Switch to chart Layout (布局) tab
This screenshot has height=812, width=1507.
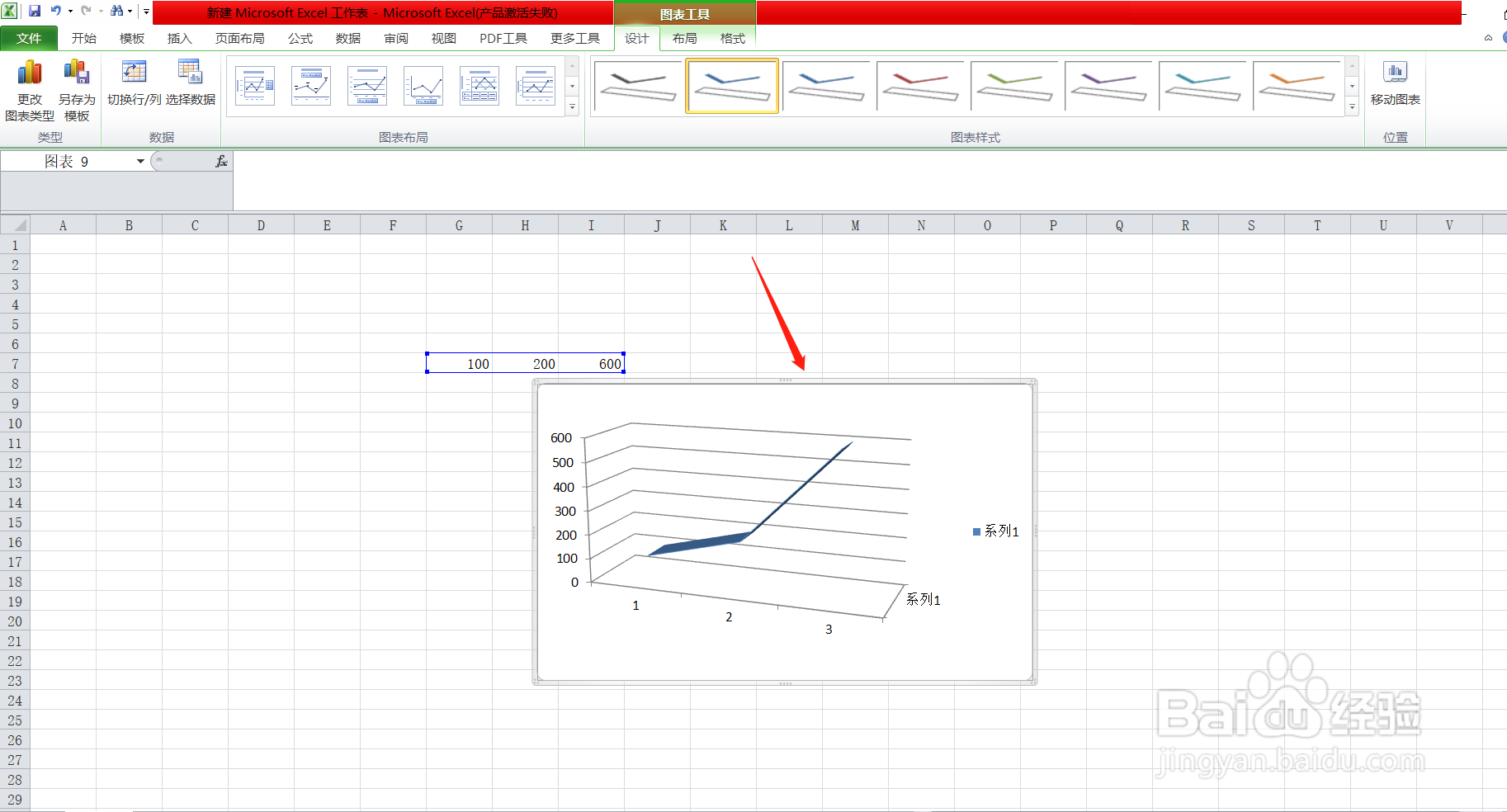[x=685, y=38]
